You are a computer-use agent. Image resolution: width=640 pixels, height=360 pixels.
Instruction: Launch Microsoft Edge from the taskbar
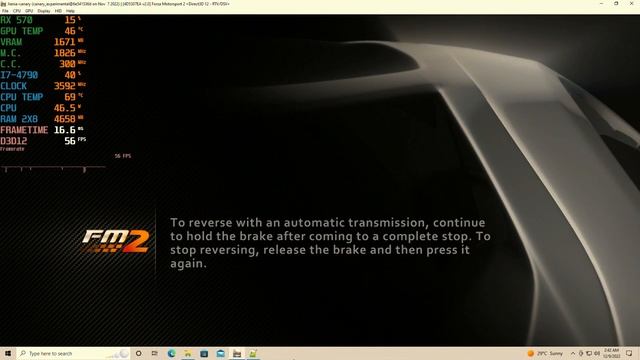tap(171, 353)
